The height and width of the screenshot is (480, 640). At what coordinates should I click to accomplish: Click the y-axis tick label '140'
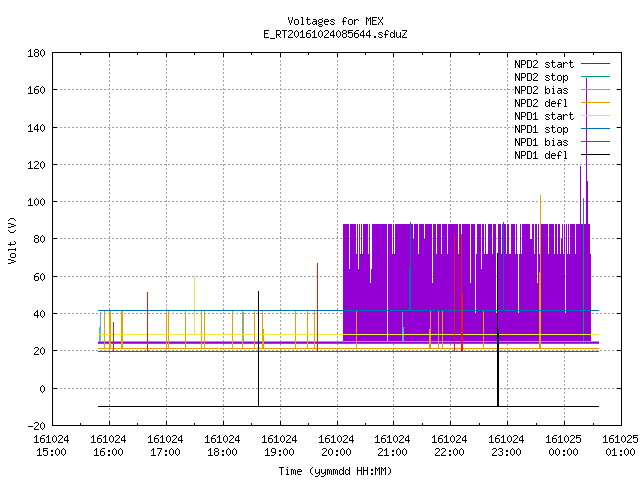pyautogui.click(x=36, y=128)
